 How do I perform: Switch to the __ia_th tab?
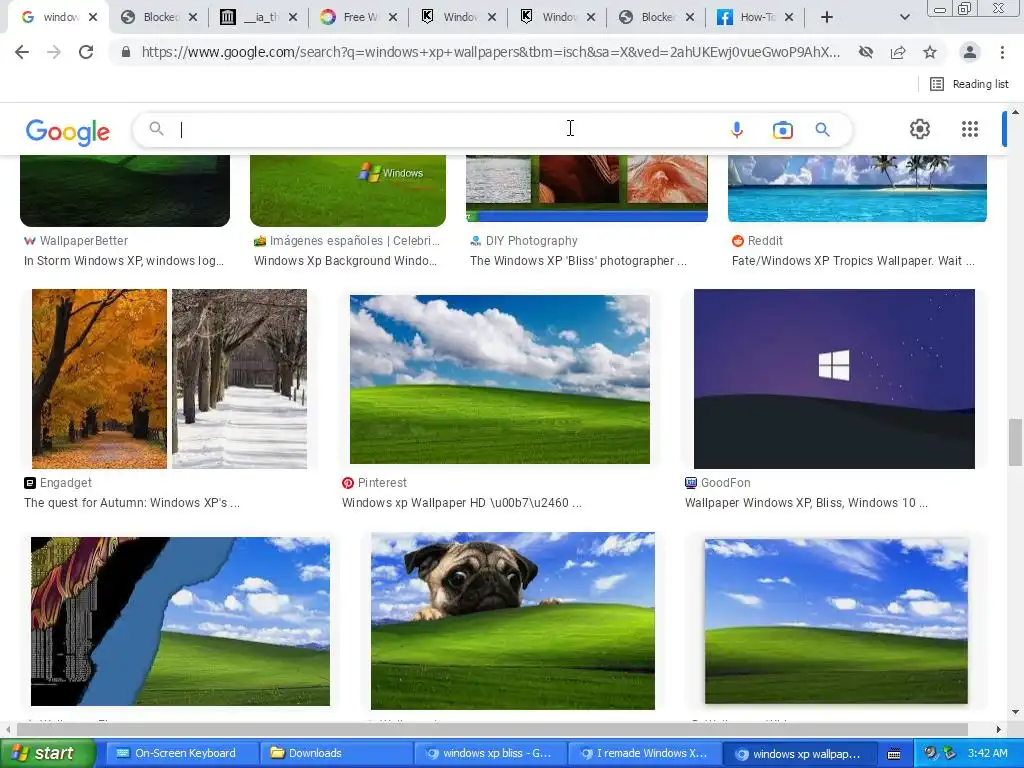(x=260, y=18)
